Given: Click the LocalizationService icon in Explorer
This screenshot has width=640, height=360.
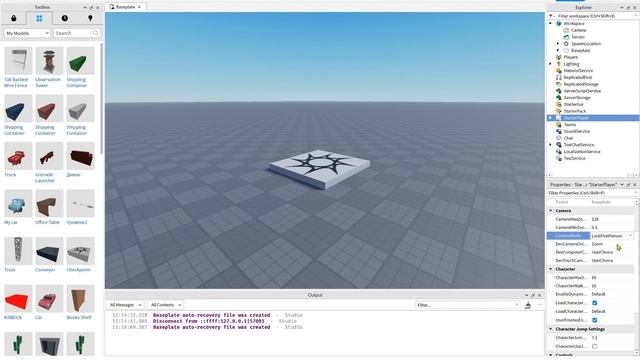Looking at the screenshot, I should (559, 151).
